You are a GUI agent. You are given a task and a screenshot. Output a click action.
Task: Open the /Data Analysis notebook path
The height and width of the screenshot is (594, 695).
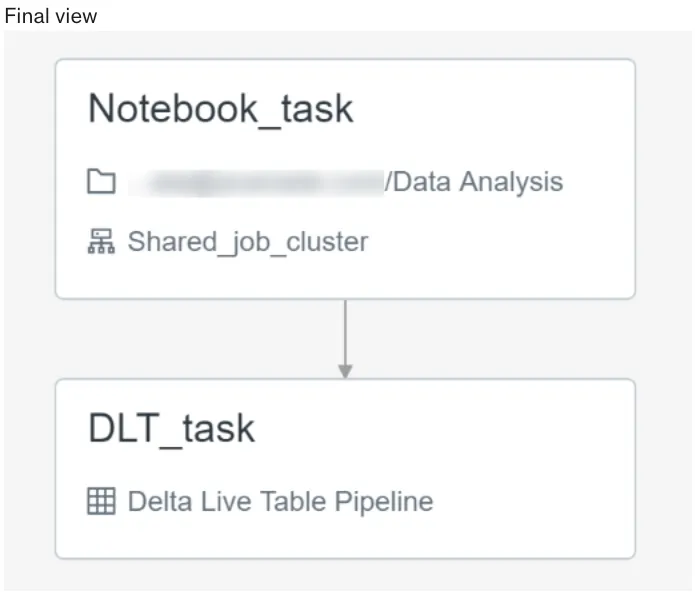[x=474, y=182]
